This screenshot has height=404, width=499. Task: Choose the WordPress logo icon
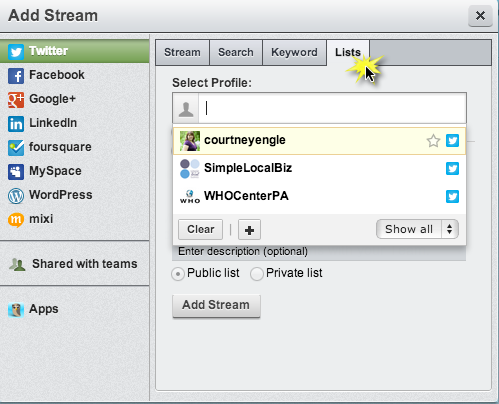(16, 196)
